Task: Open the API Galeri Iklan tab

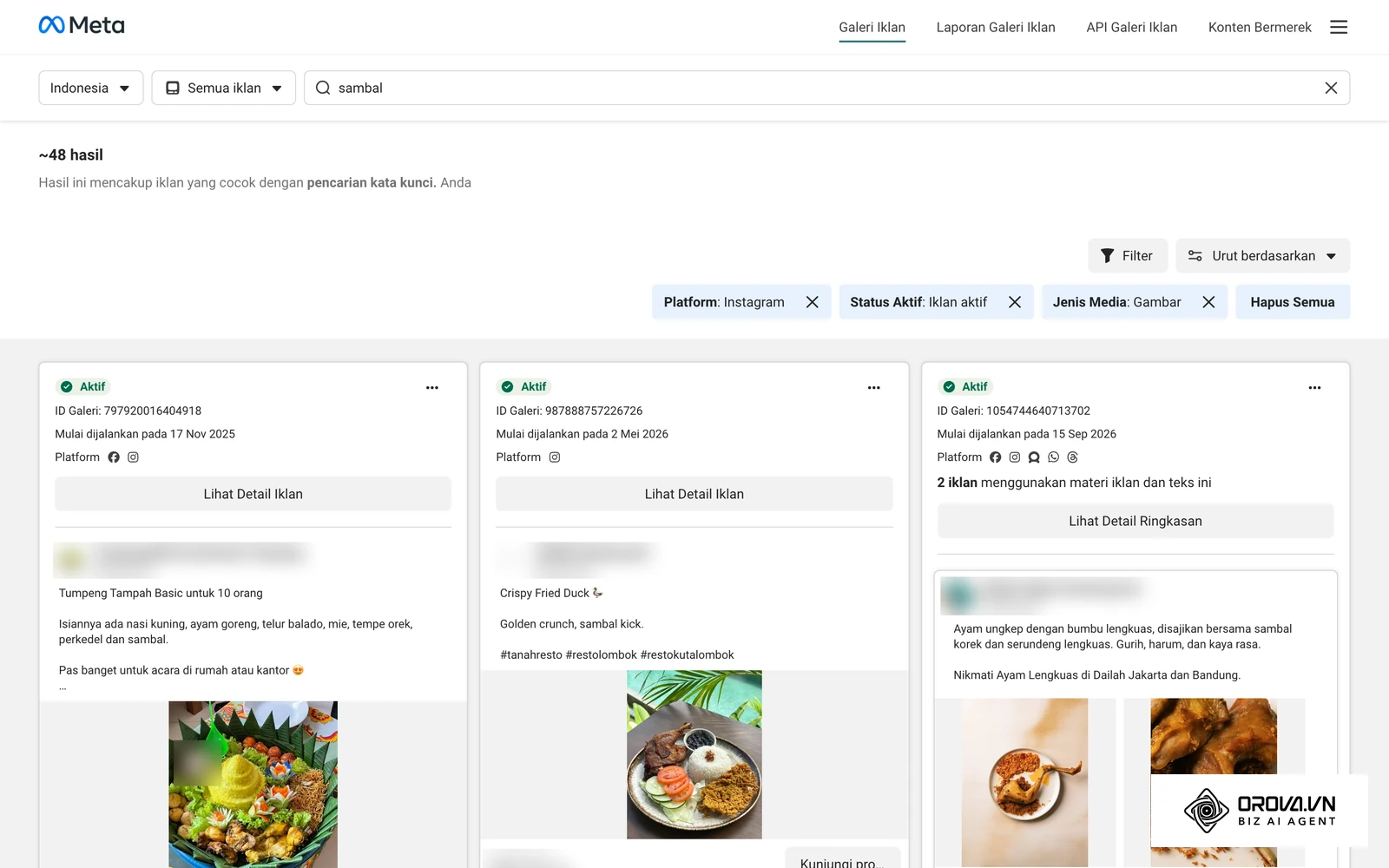Action: point(1132,27)
